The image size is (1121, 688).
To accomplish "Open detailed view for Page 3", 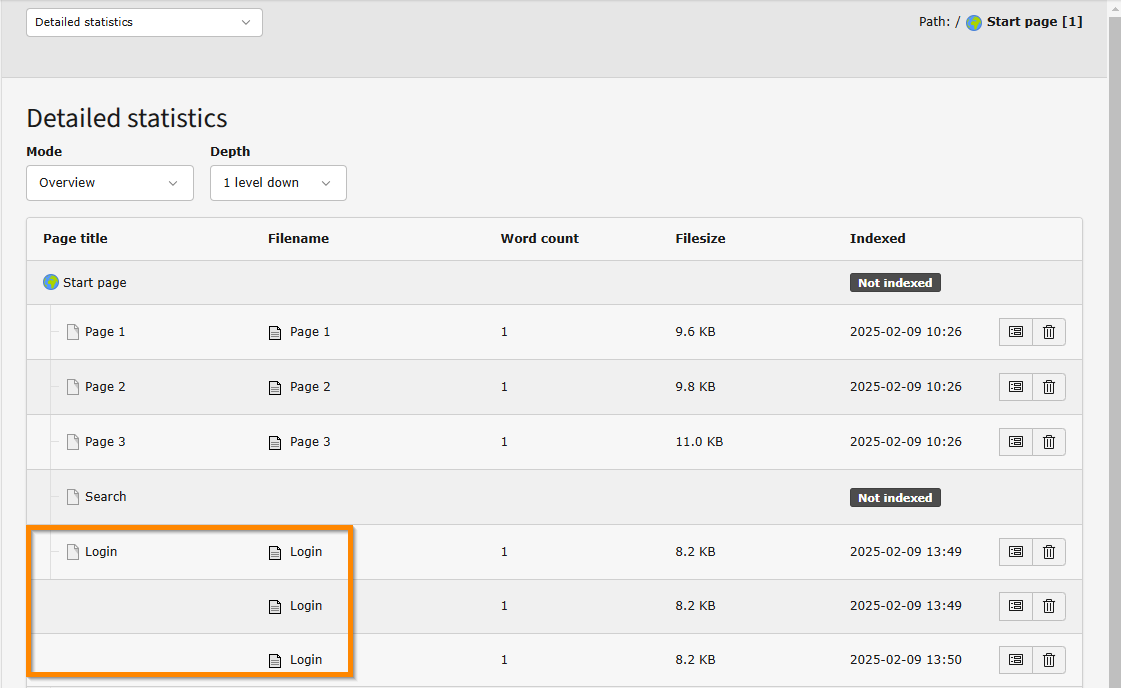I will 1014,441.
